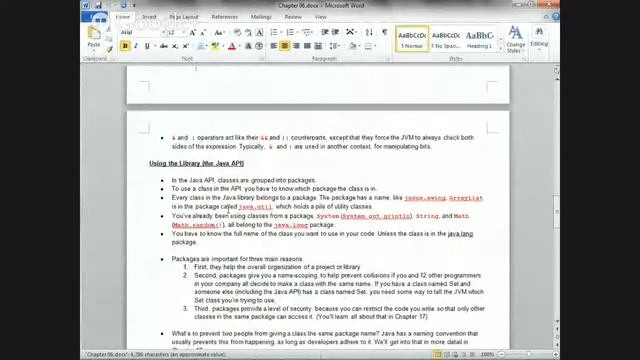Image resolution: width=640 pixels, height=360 pixels.
Task: Open the File tab
Action: click(x=95, y=17)
